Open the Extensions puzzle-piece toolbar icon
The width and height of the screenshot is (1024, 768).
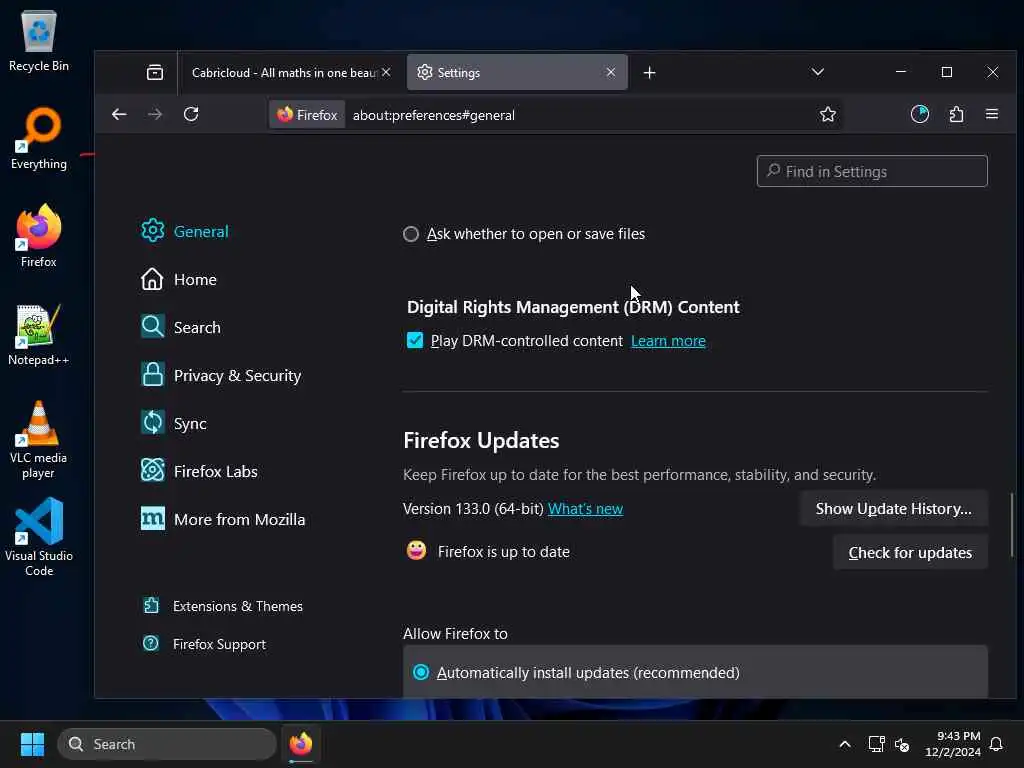pos(956,114)
